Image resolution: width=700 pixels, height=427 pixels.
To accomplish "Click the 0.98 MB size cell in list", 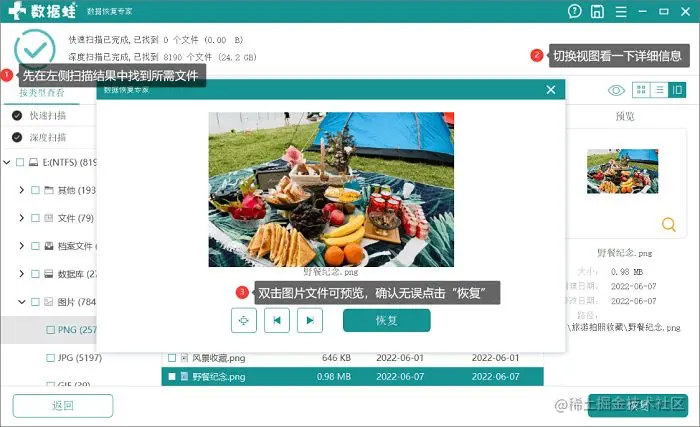I will pyautogui.click(x=334, y=377).
